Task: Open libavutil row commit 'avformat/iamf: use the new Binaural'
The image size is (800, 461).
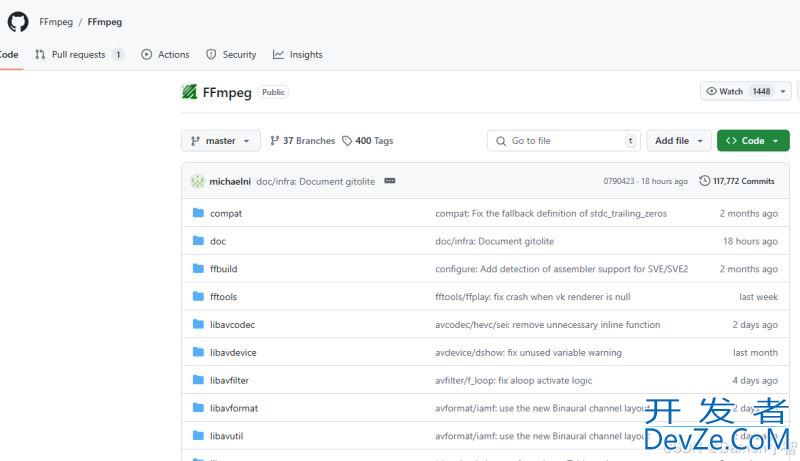Action: click(x=541, y=436)
